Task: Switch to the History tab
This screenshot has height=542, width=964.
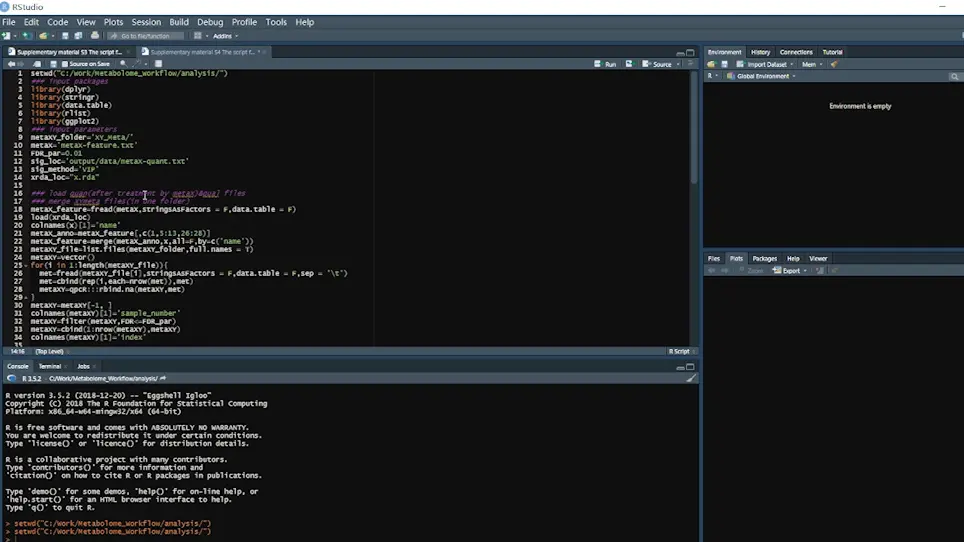Action: [760, 52]
